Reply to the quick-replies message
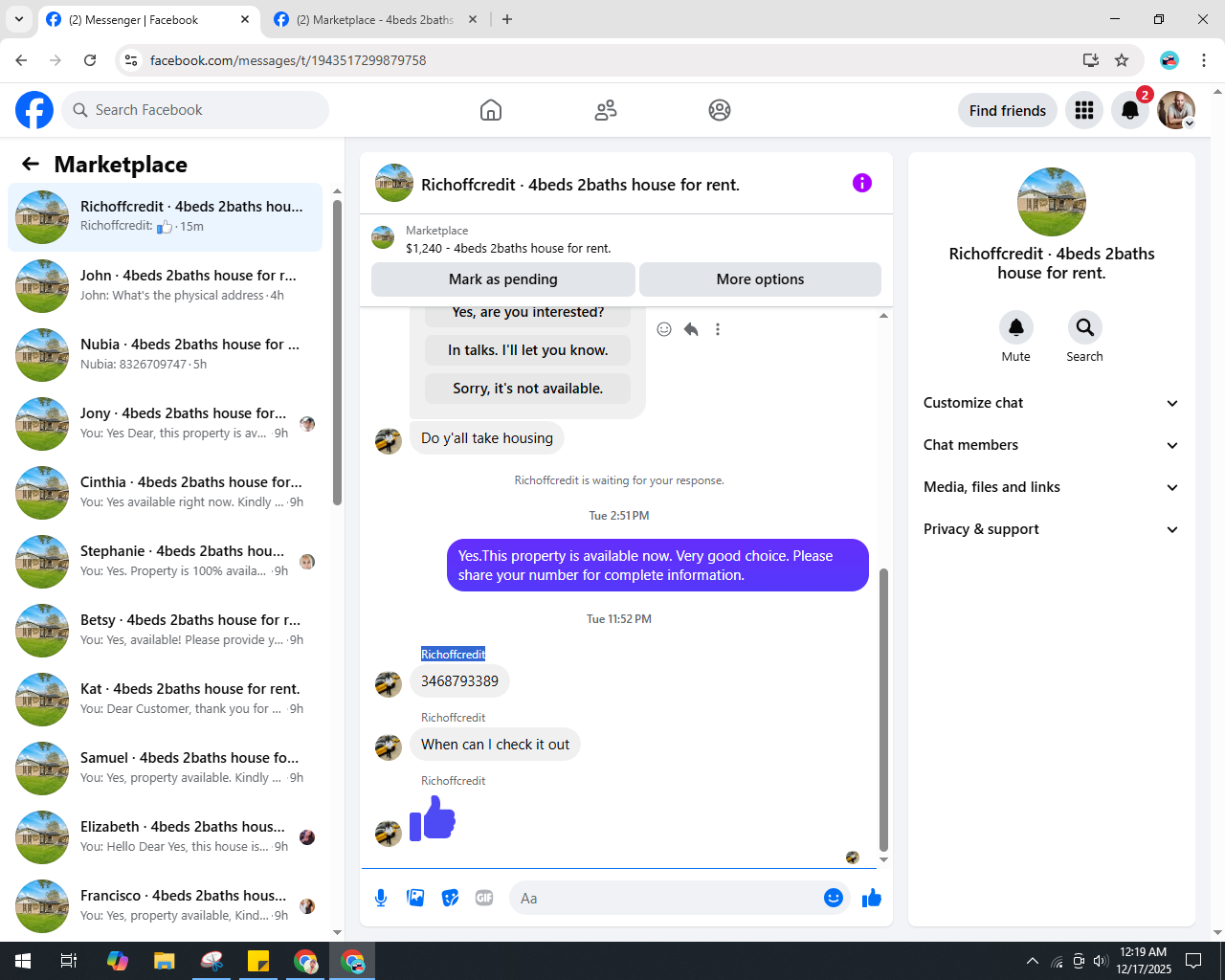The image size is (1225, 980). pos(691,329)
